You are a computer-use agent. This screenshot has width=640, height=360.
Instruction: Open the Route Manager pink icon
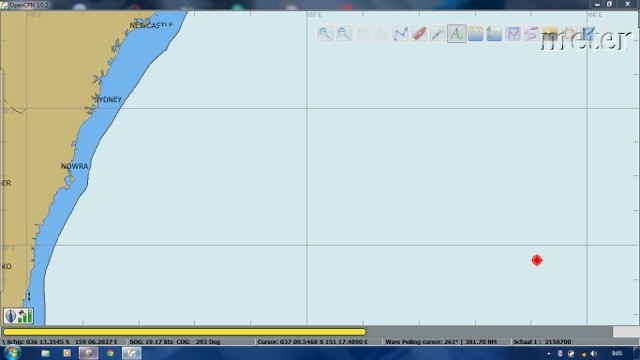click(532, 33)
